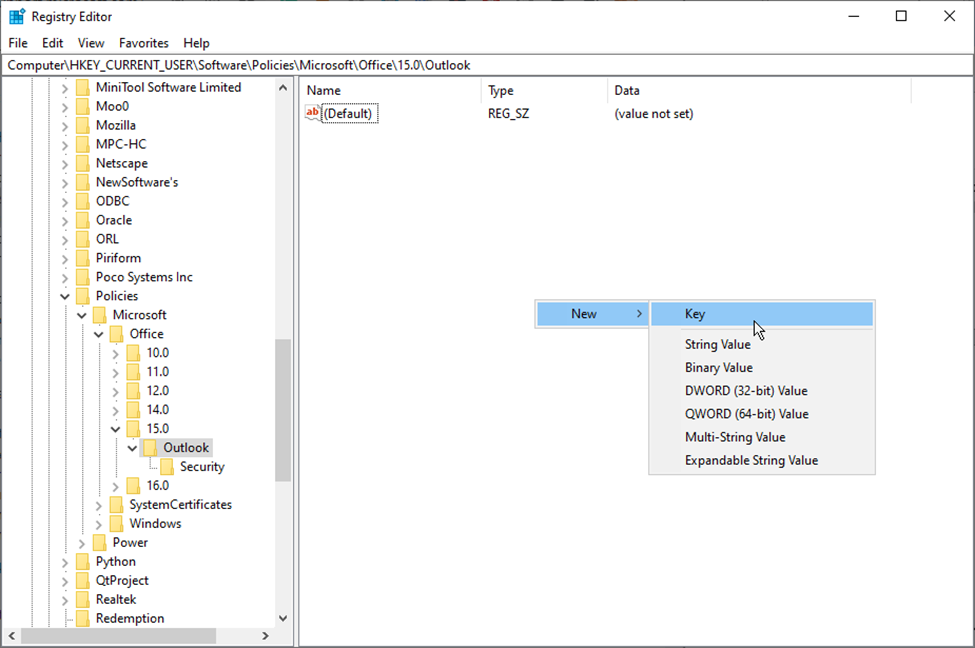
Task: Click the SystemCertificates folder icon
Action: click(116, 505)
